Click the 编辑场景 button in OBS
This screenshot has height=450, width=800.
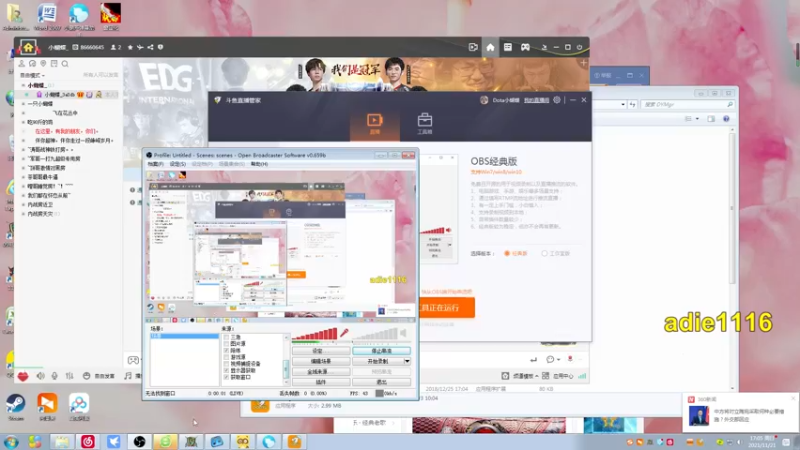coord(320,361)
